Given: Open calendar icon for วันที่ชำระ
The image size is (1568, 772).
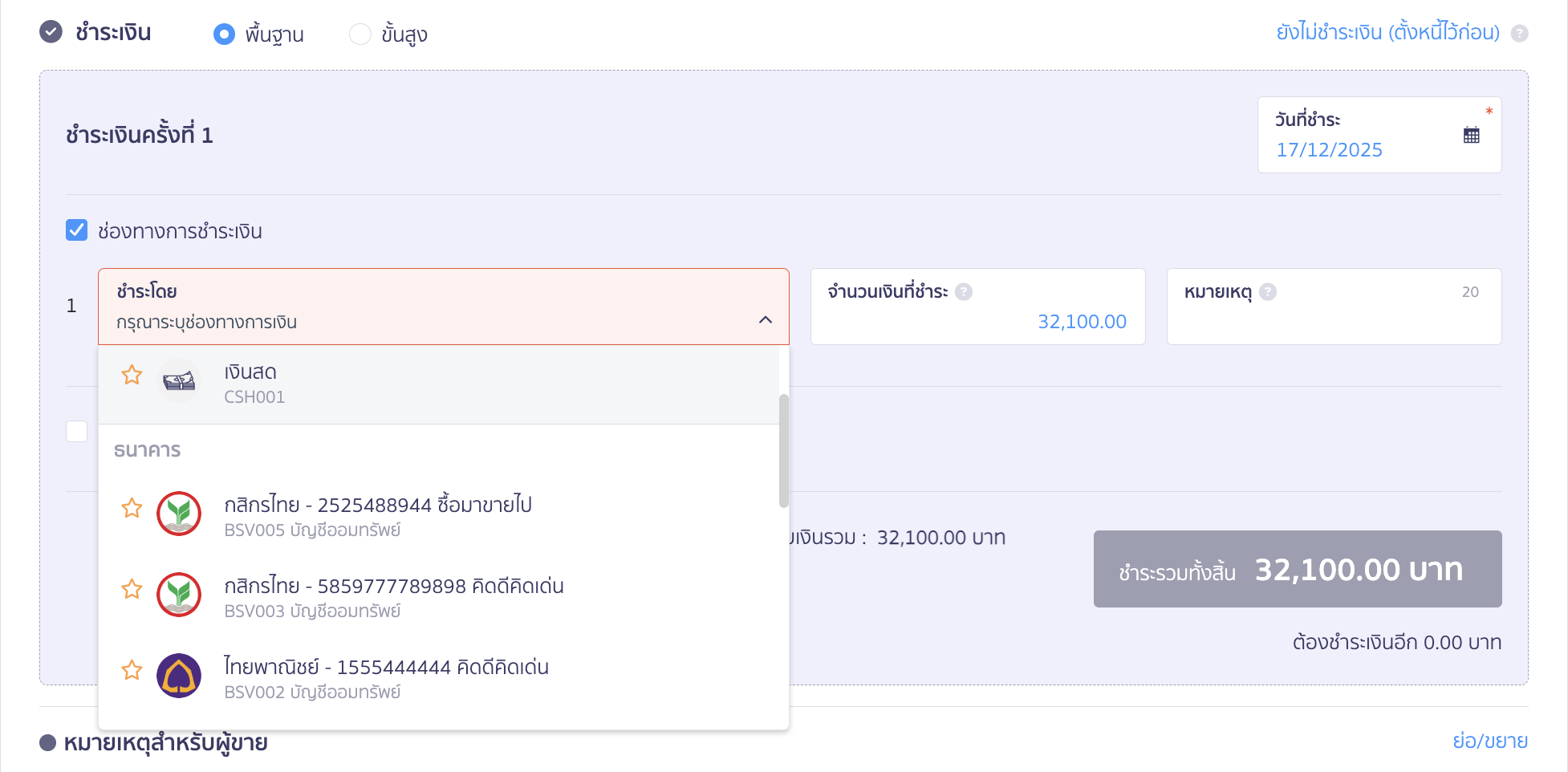Looking at the screenshot, I should [x=1471, y=135].
